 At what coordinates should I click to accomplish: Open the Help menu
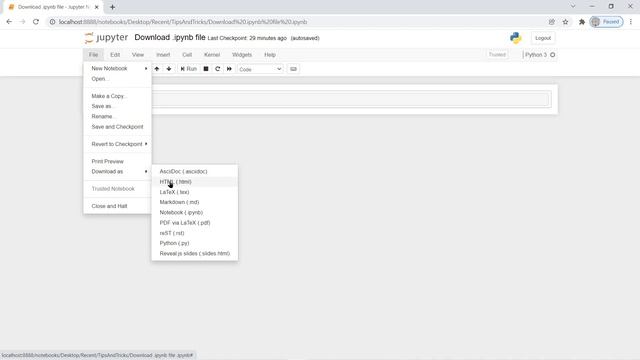(x=270, y=55)
